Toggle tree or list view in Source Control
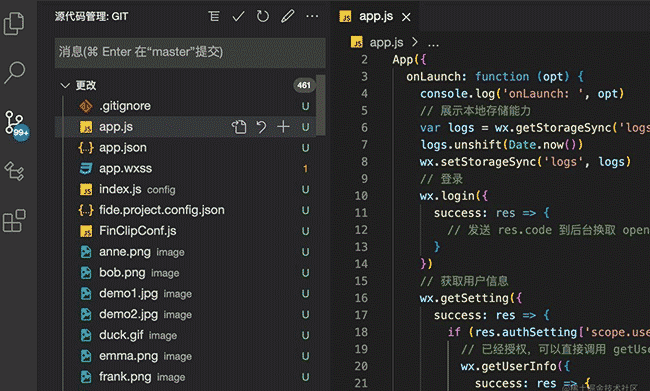The width and height of the screenshot is (650, 391). (x=214, y=17)
